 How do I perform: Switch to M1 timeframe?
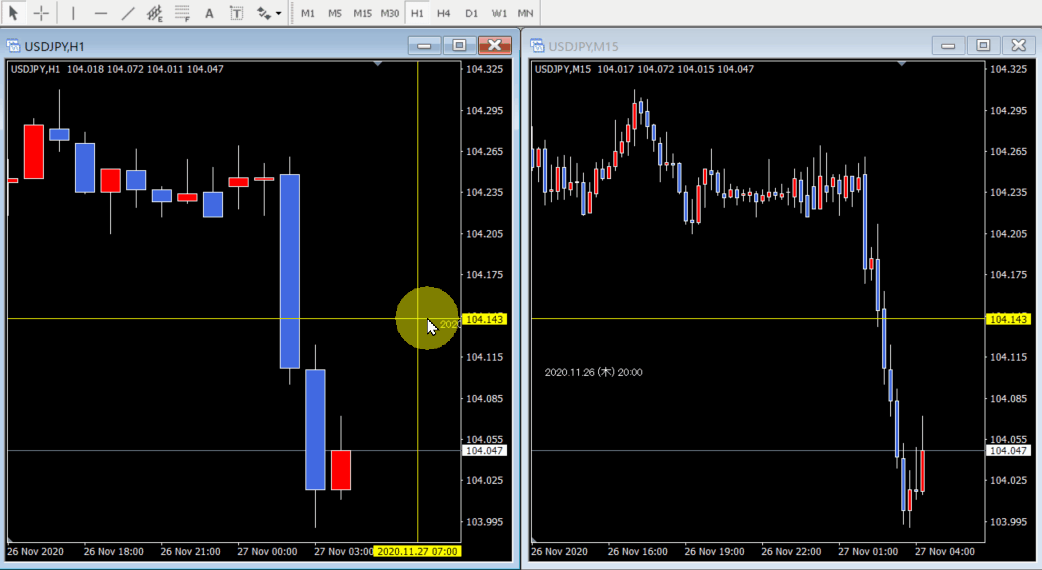click(x=308, y=13)
